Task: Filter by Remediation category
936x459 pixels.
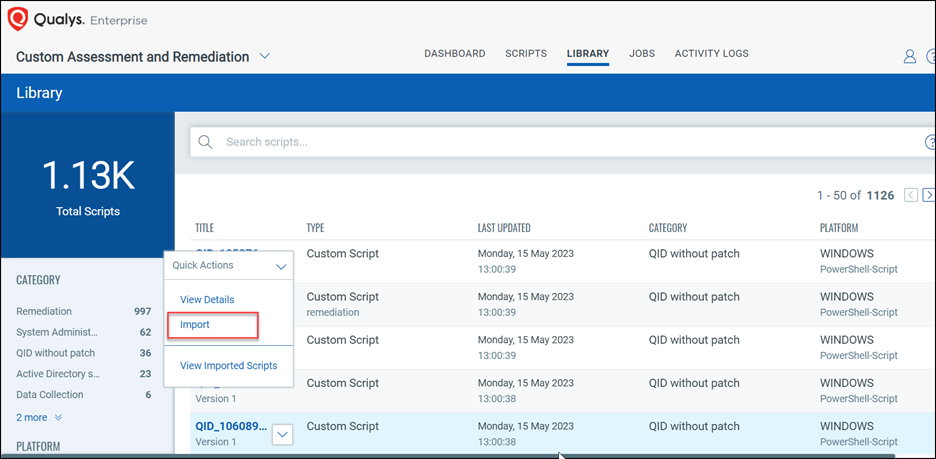Action: [x=44, y=311]
